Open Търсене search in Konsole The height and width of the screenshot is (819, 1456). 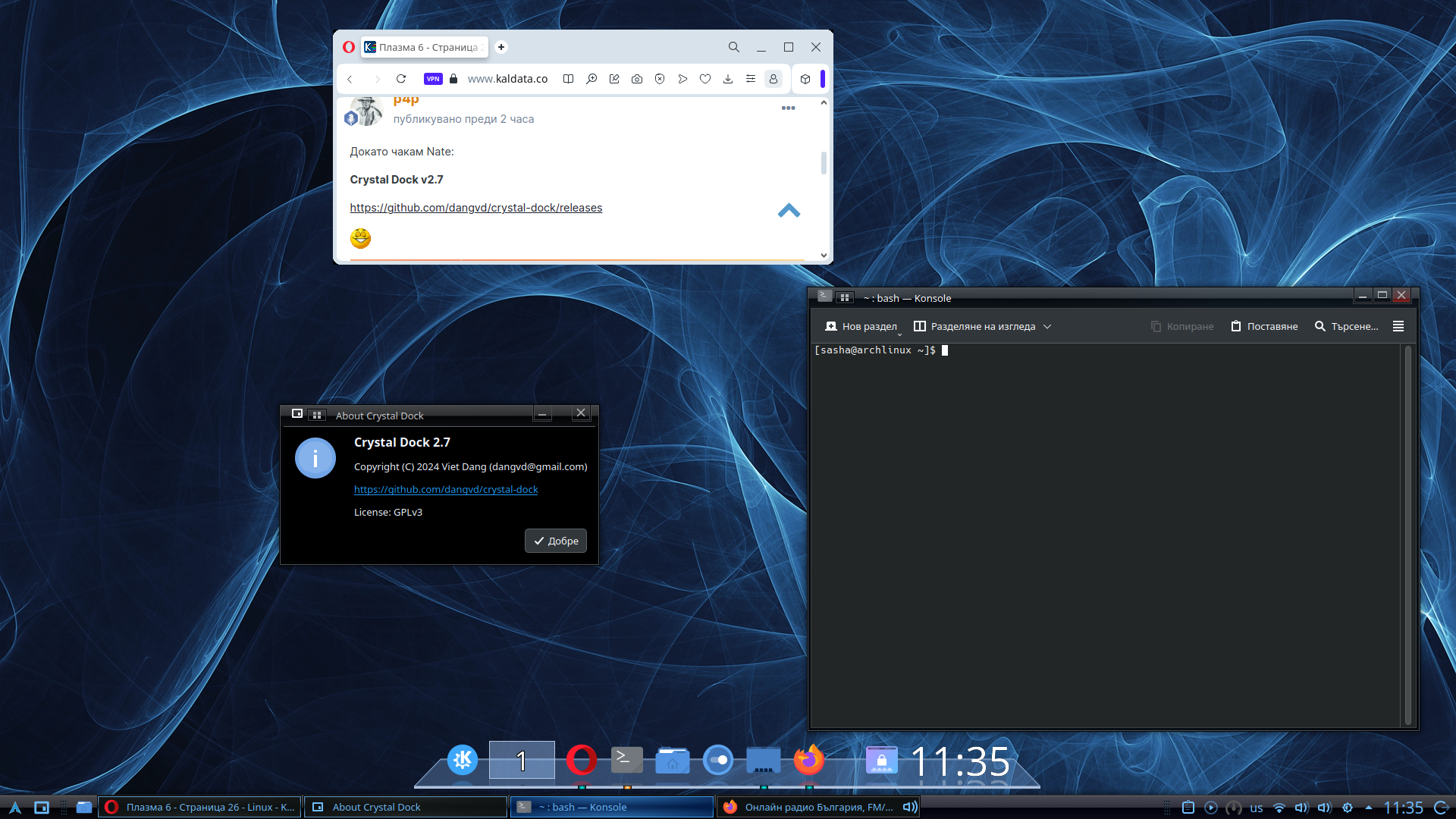(x=1347, y=327)
